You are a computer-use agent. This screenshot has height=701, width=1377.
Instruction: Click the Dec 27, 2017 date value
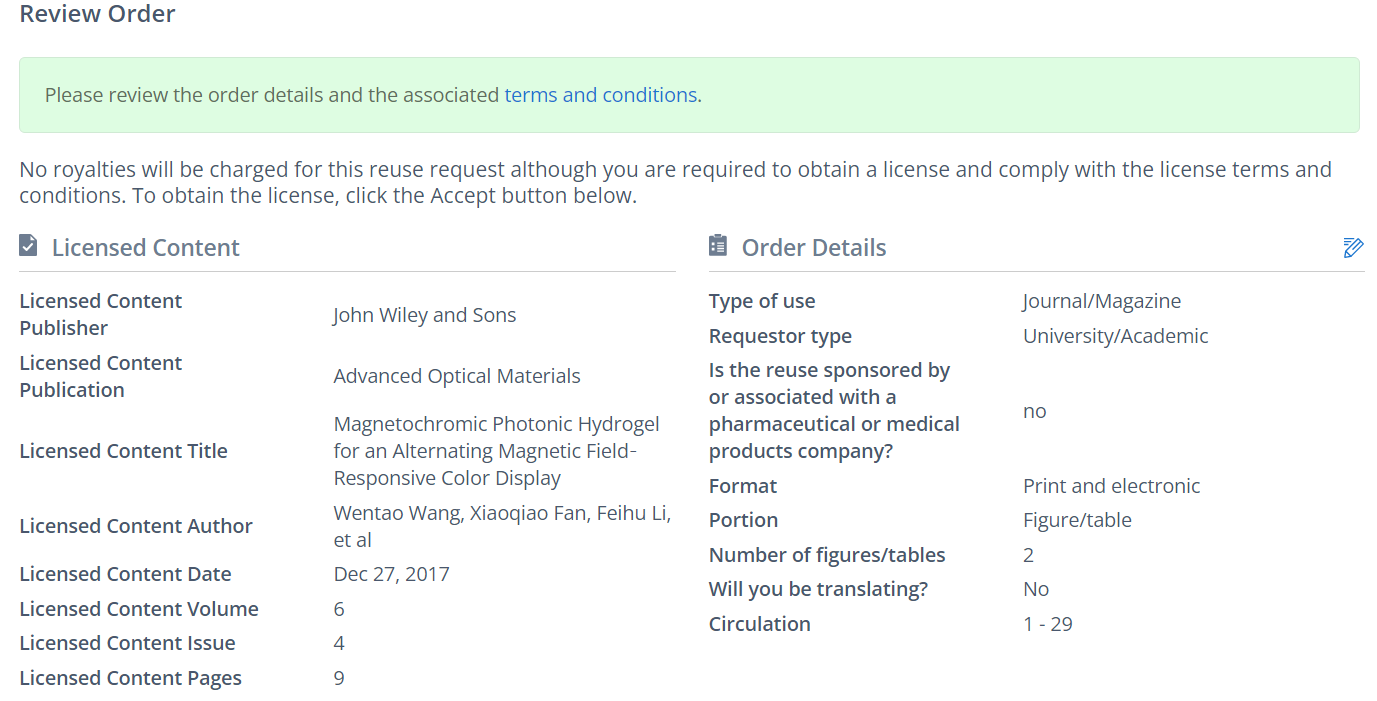391,574
